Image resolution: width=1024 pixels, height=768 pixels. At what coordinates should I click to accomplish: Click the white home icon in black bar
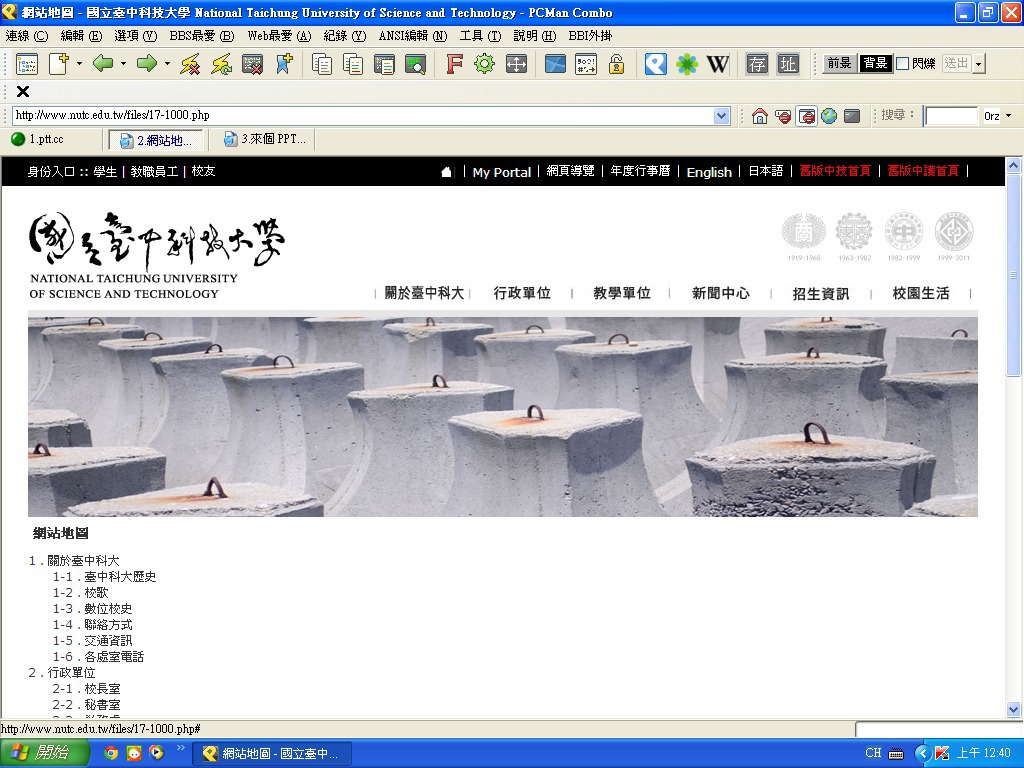coord(446,172)
